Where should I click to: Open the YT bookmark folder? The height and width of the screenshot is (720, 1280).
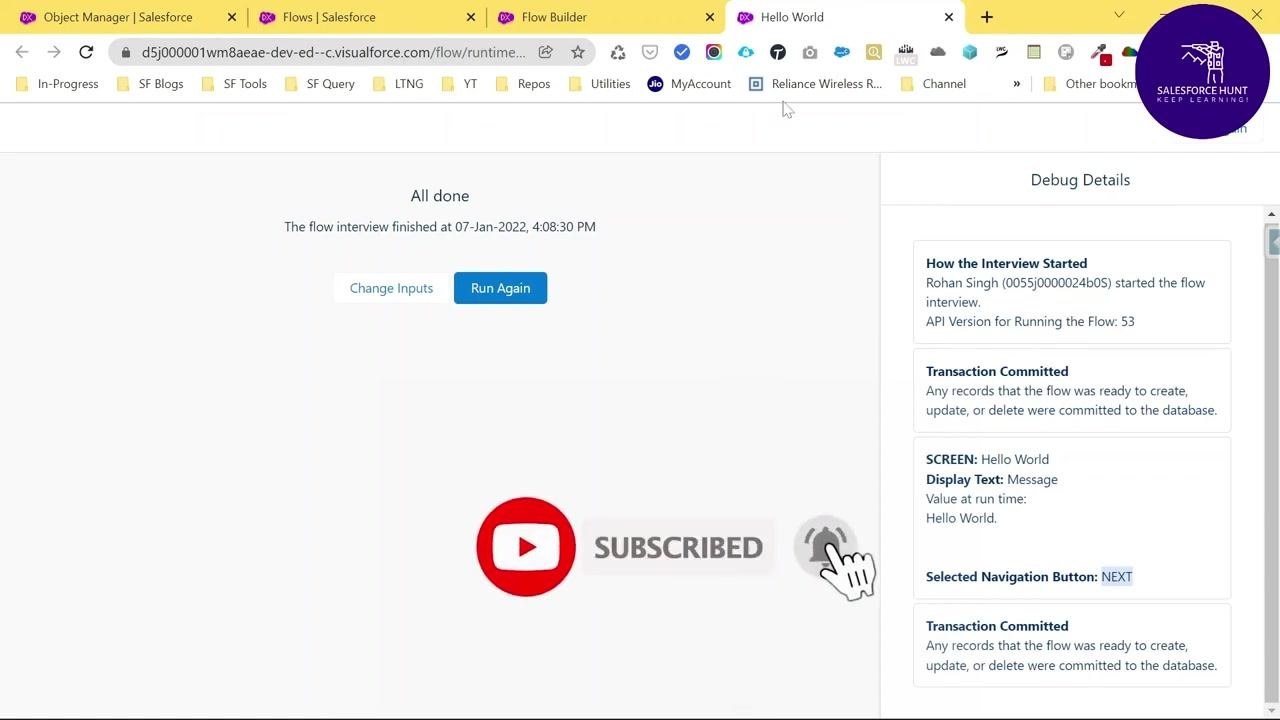pos(459,84)
